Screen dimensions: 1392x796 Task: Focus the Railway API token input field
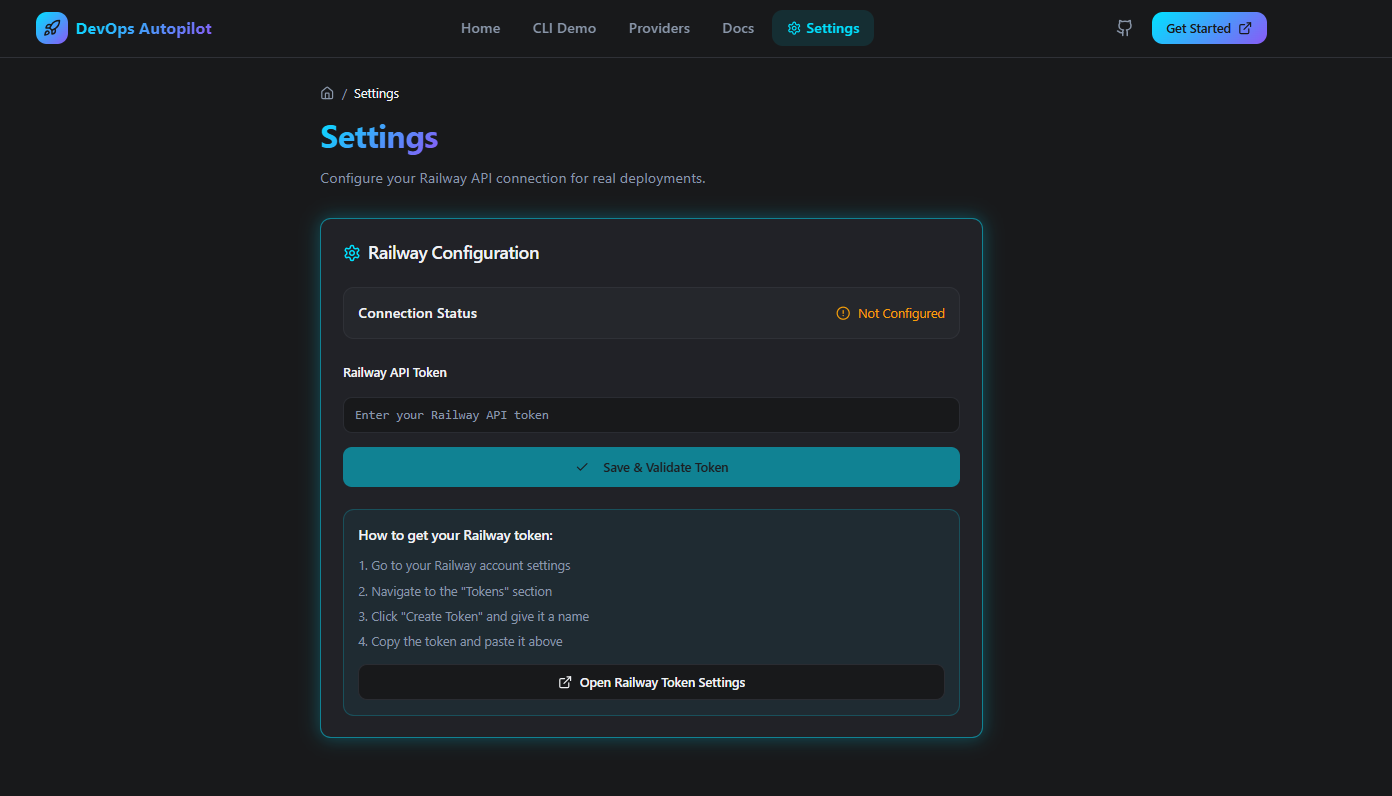(651, 415)
